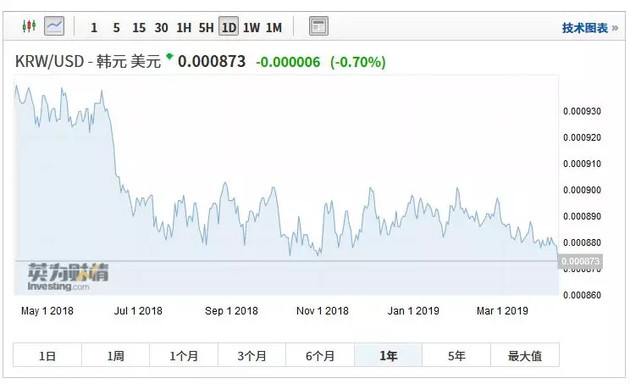Click the 0.000873 quote value in header

coord(212,61)
